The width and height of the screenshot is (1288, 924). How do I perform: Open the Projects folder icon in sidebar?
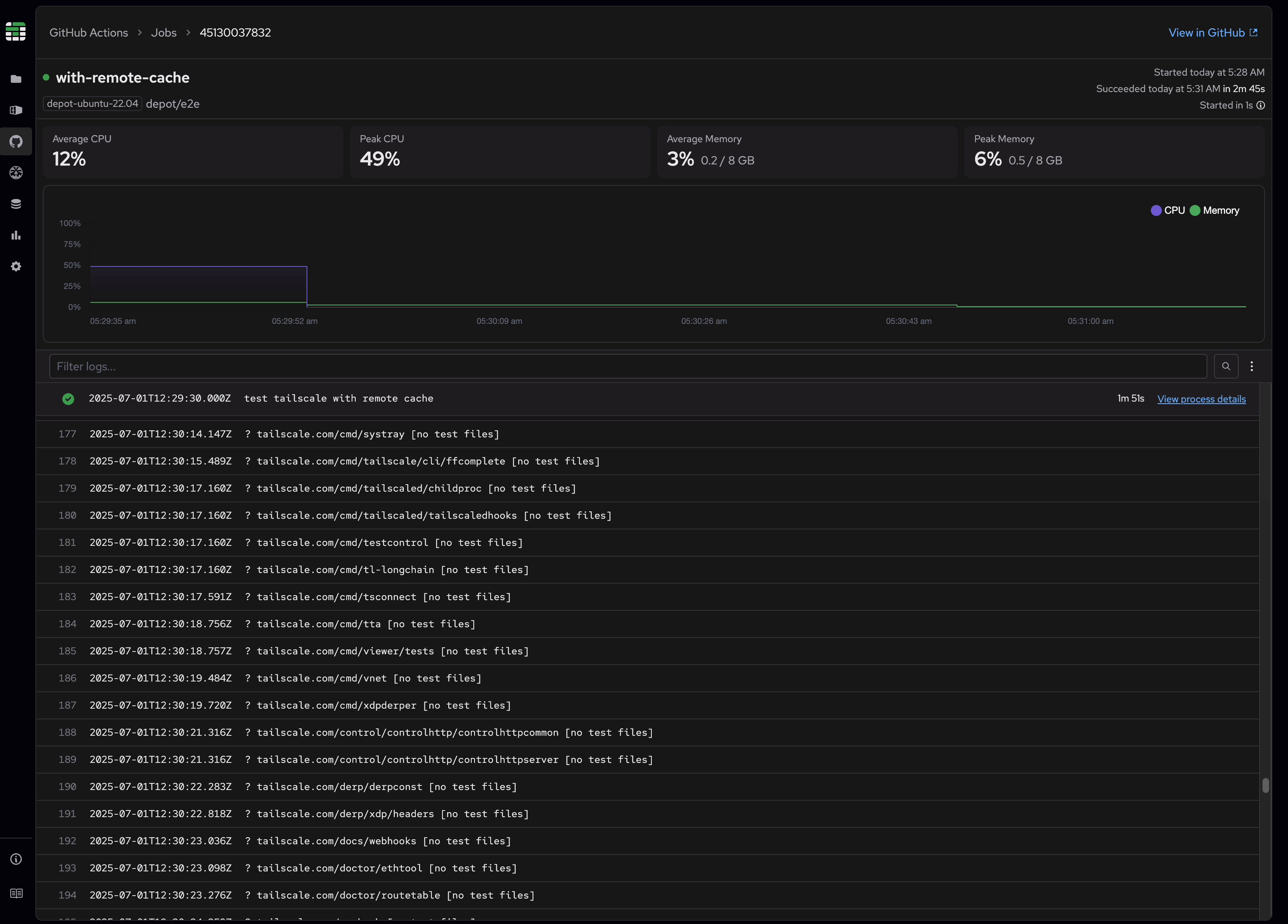[15, 79]
